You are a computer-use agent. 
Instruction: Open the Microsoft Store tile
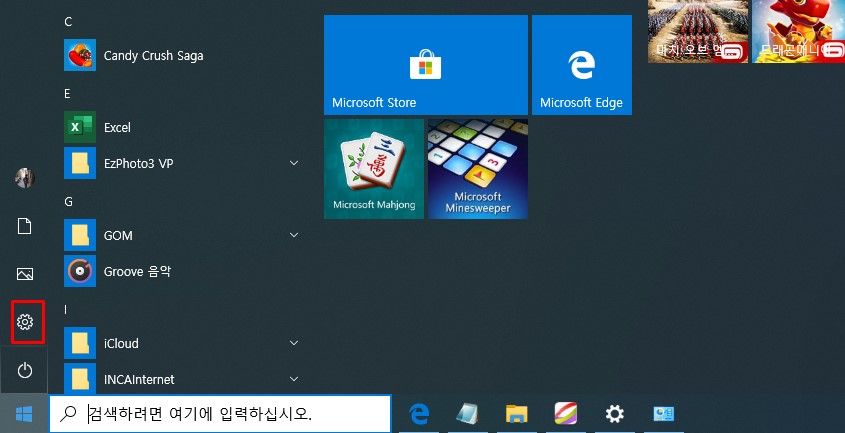(x=426, y=65)
